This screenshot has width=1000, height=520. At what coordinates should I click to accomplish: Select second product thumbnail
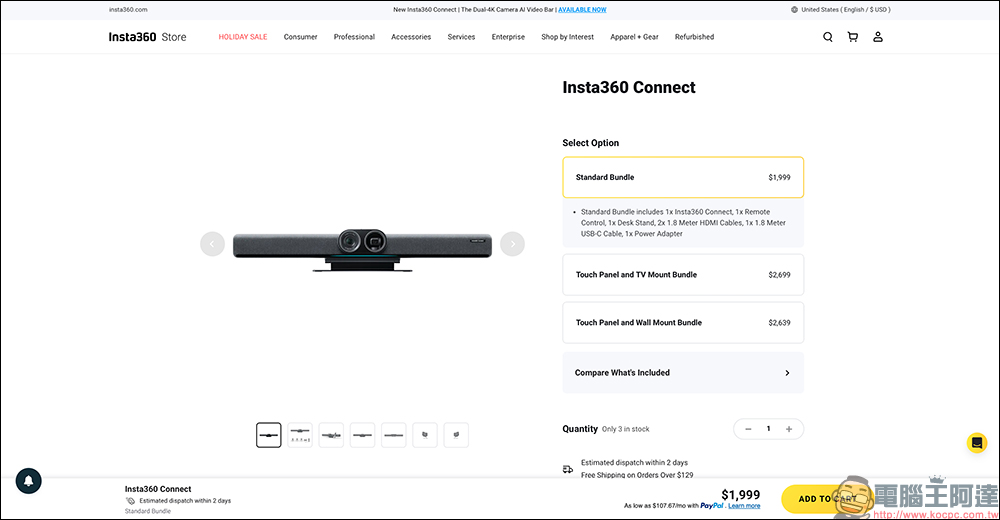(300, 435)
